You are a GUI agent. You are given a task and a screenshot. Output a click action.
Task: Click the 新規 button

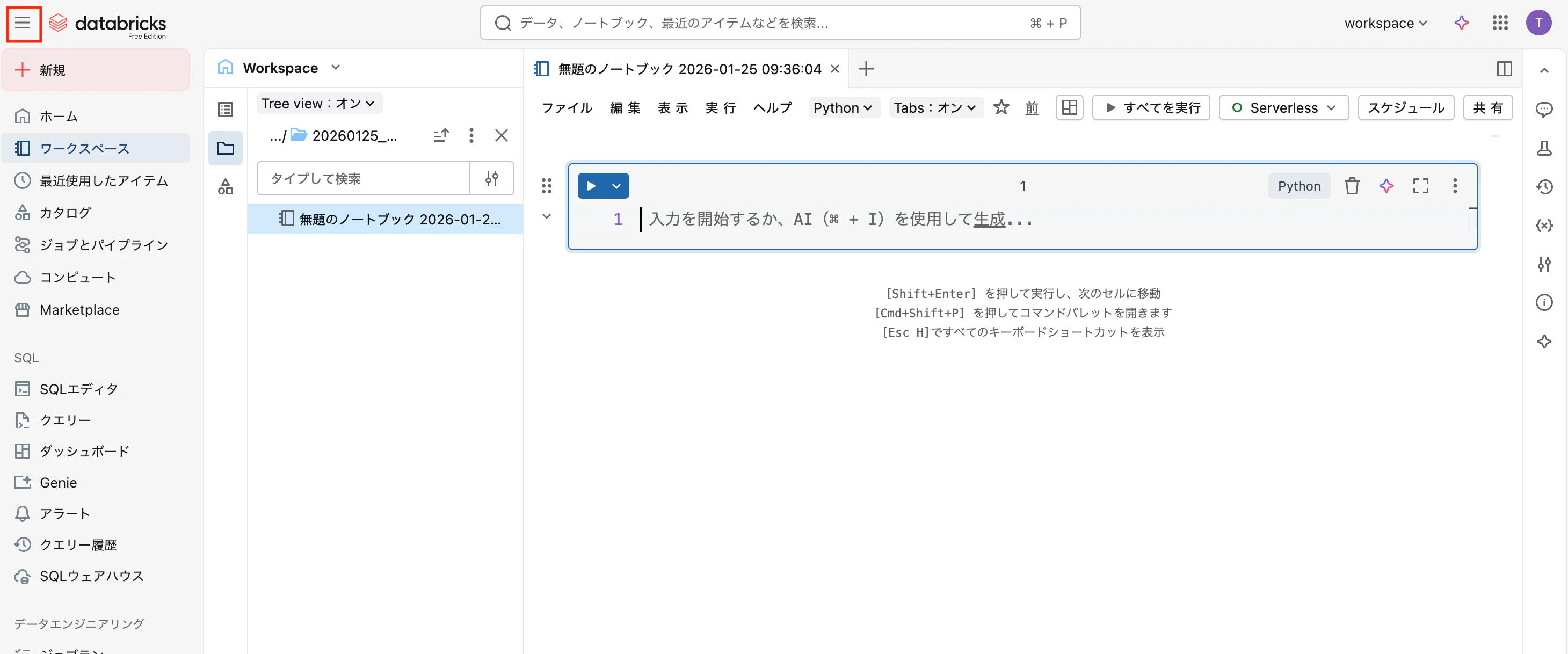(96, 70)
